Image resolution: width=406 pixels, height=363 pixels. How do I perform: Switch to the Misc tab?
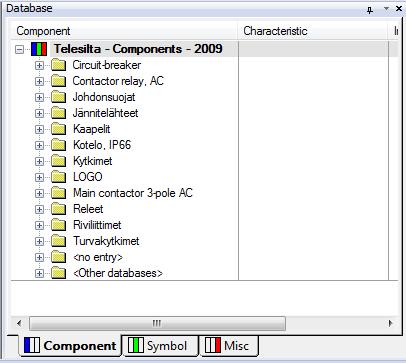[x=229, y=346]
